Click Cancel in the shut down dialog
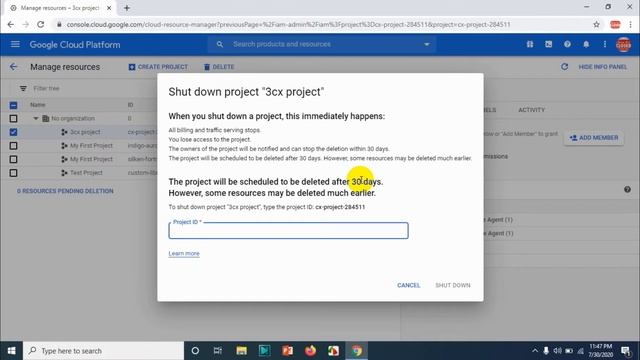Image resolution: width=640 pixels, height=360 pixels. click(x=409, y=285)
